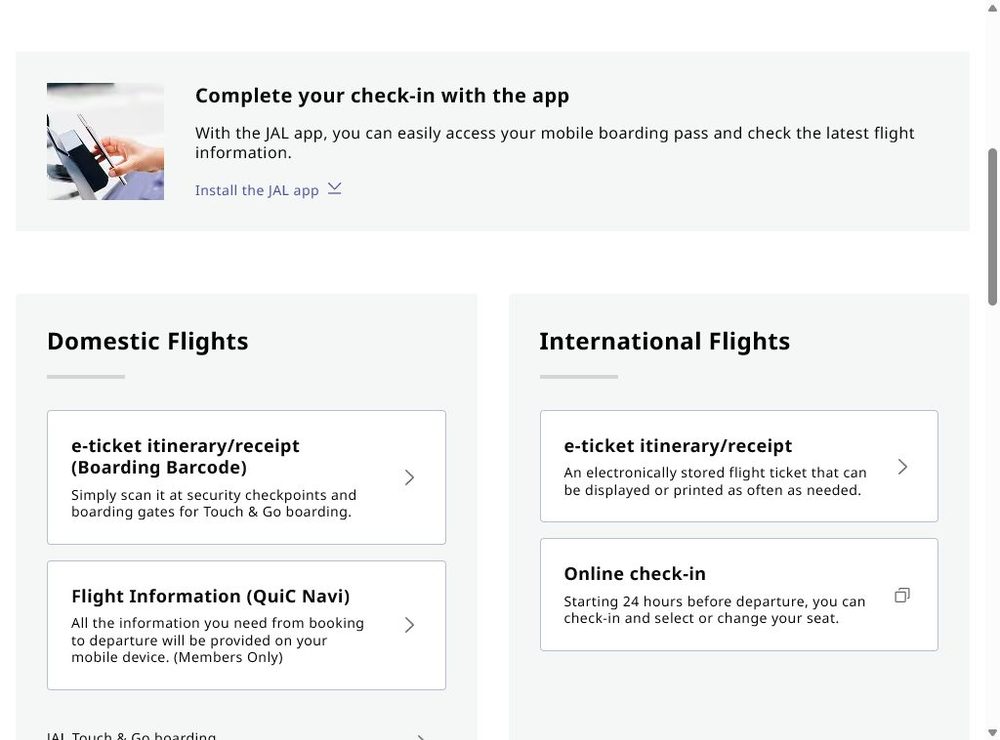
Task: Click the download arrow icon beside Install the JAL app
Action: click(x=335, y=188)
